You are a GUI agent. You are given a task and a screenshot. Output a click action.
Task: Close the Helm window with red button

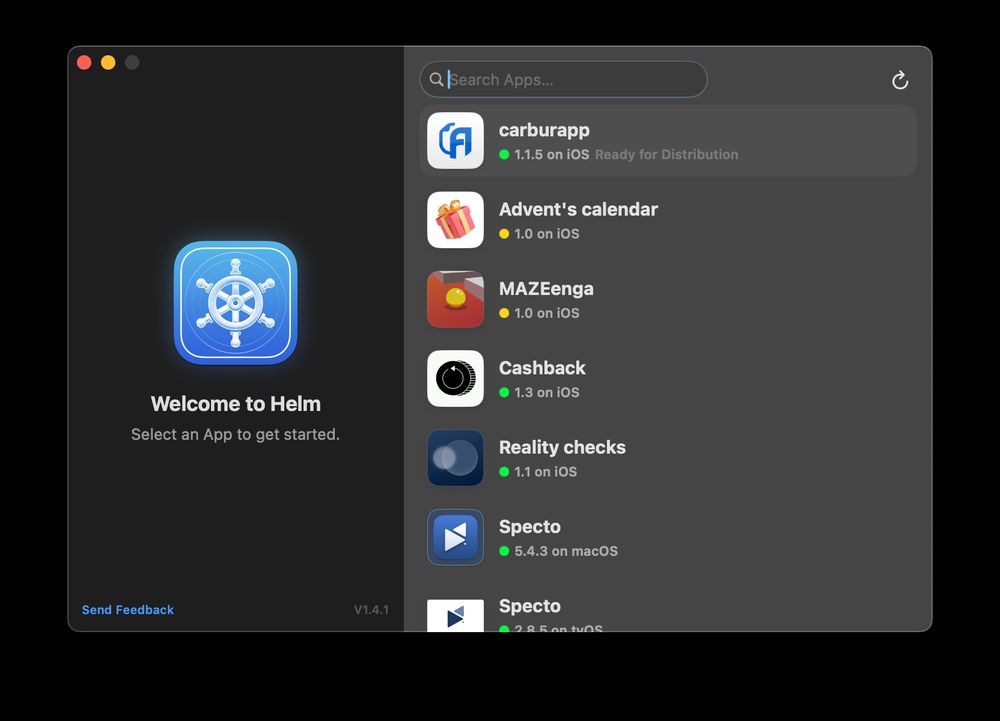click(x=84, y=62)
